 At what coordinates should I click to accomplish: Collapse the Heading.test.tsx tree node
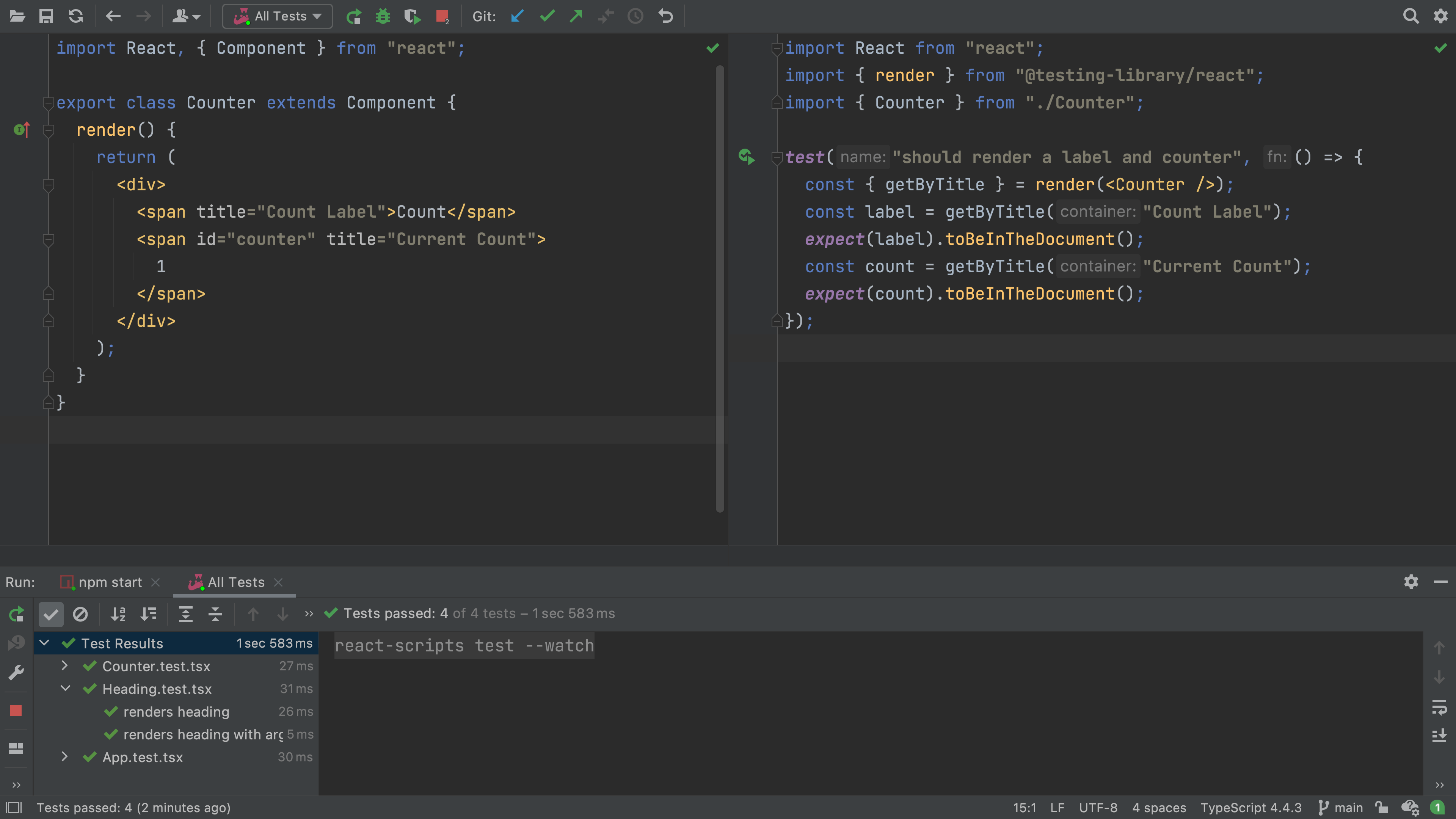(65, 689)
